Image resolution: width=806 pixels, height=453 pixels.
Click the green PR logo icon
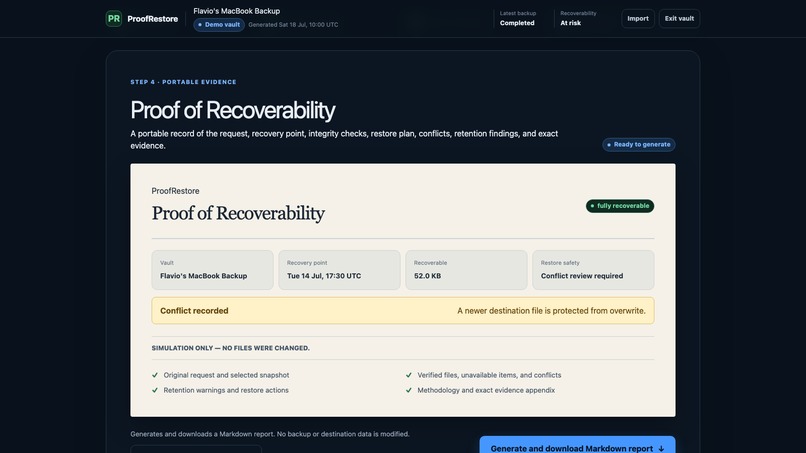point(114,19)
